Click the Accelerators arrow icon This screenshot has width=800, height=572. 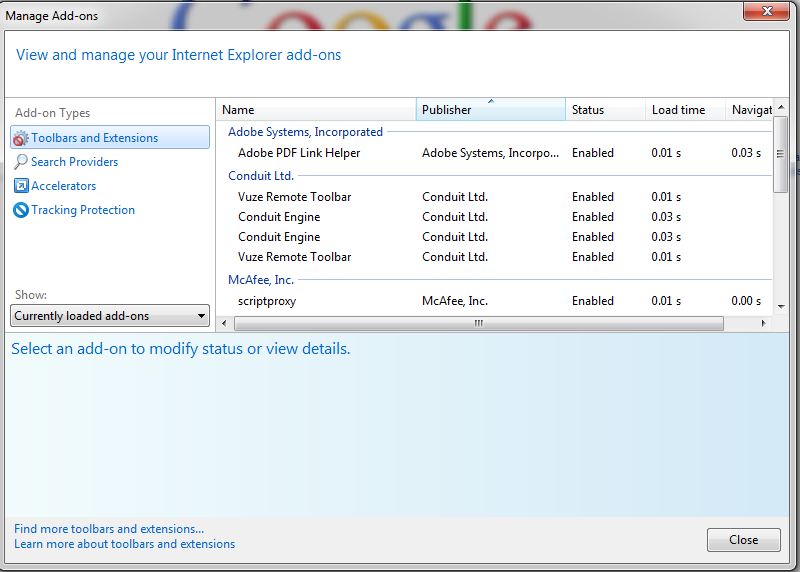pyautogui.click(x=21, y=186)
